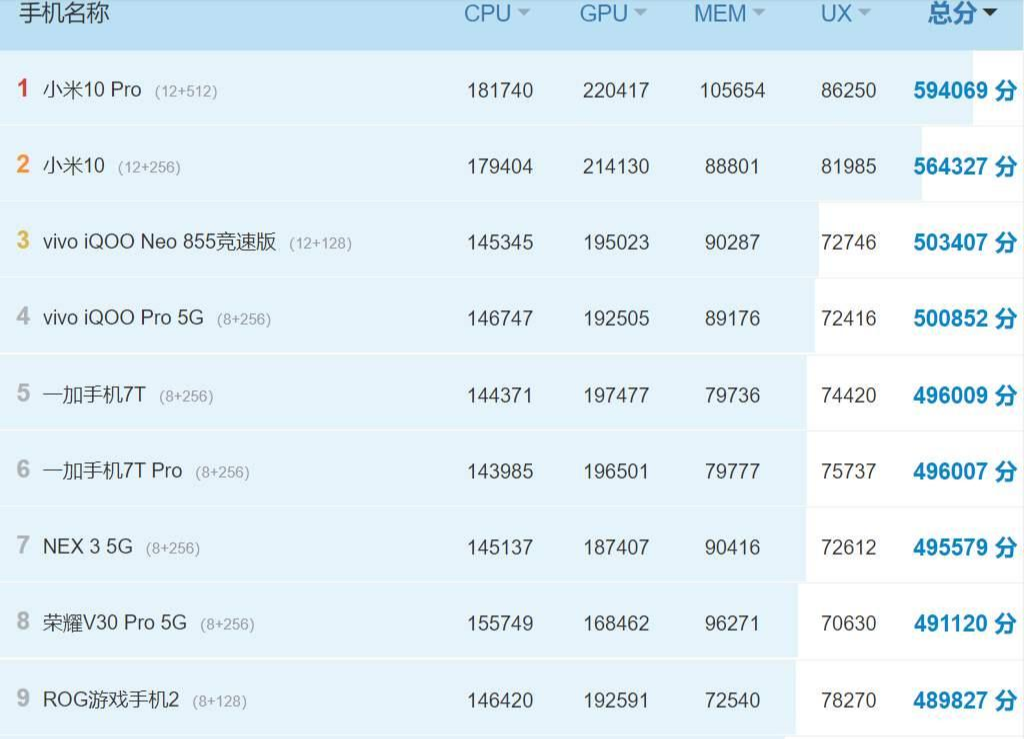Image resolution: width=1024 pixels, height=739 pixels.
Task: Click MEM score 89176
Action: pyautogui.click(x=732, y=319)
